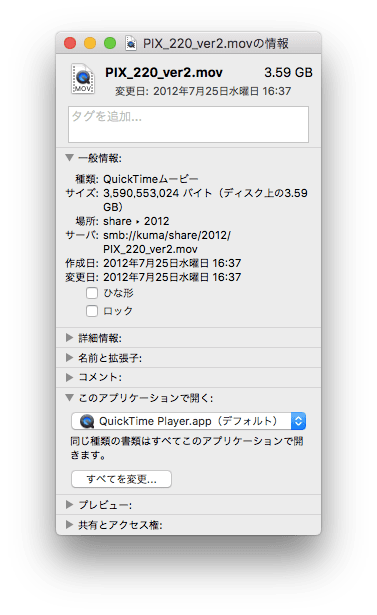The image size is (377, 615).
Task: Enable the ロック checkbox
Action: [92, 311]
